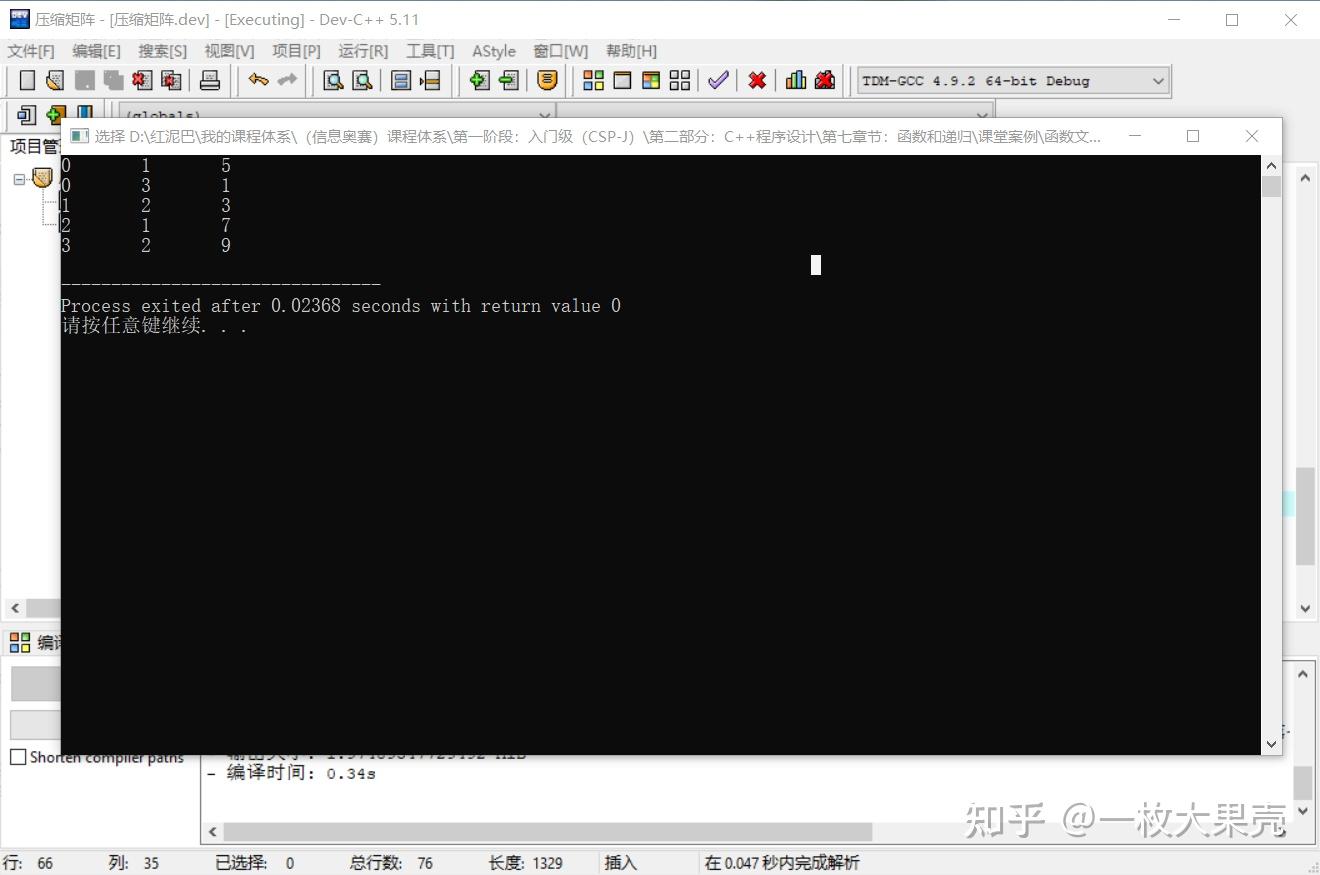
Task: Click the delete profiling information icon
Action: coord(825,80)
